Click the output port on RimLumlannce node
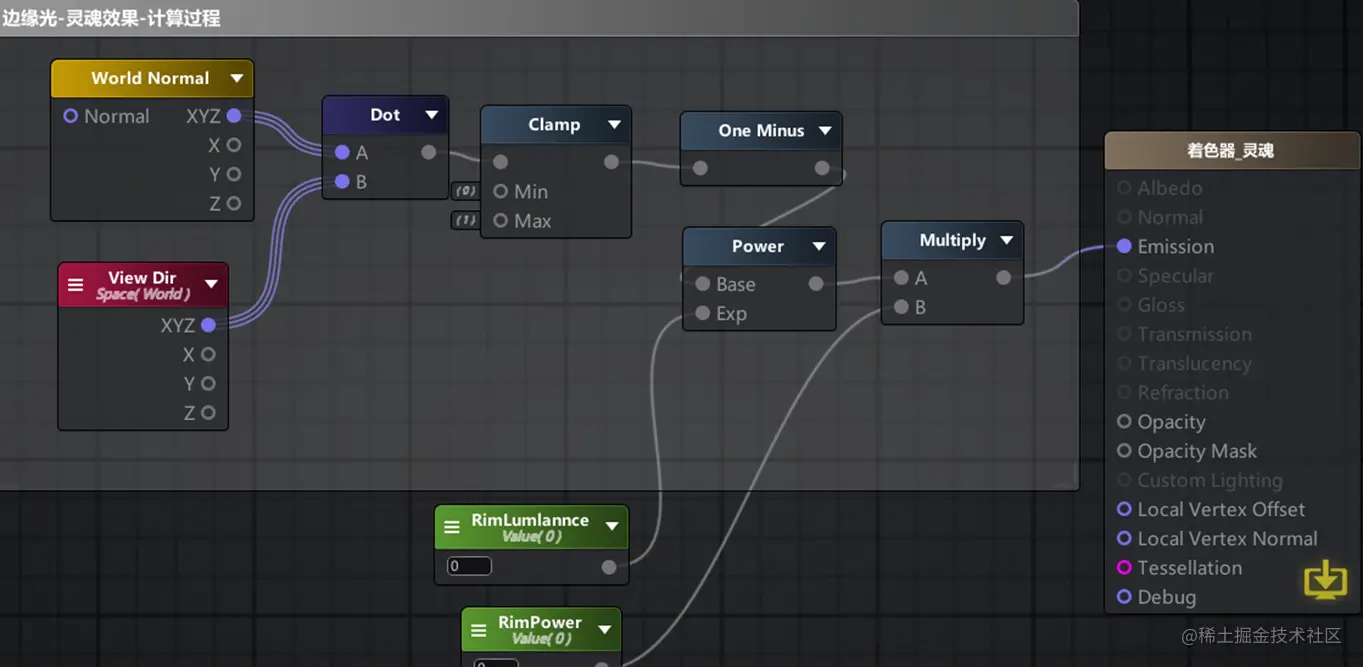1363x667 pixels. click(608, 567)
